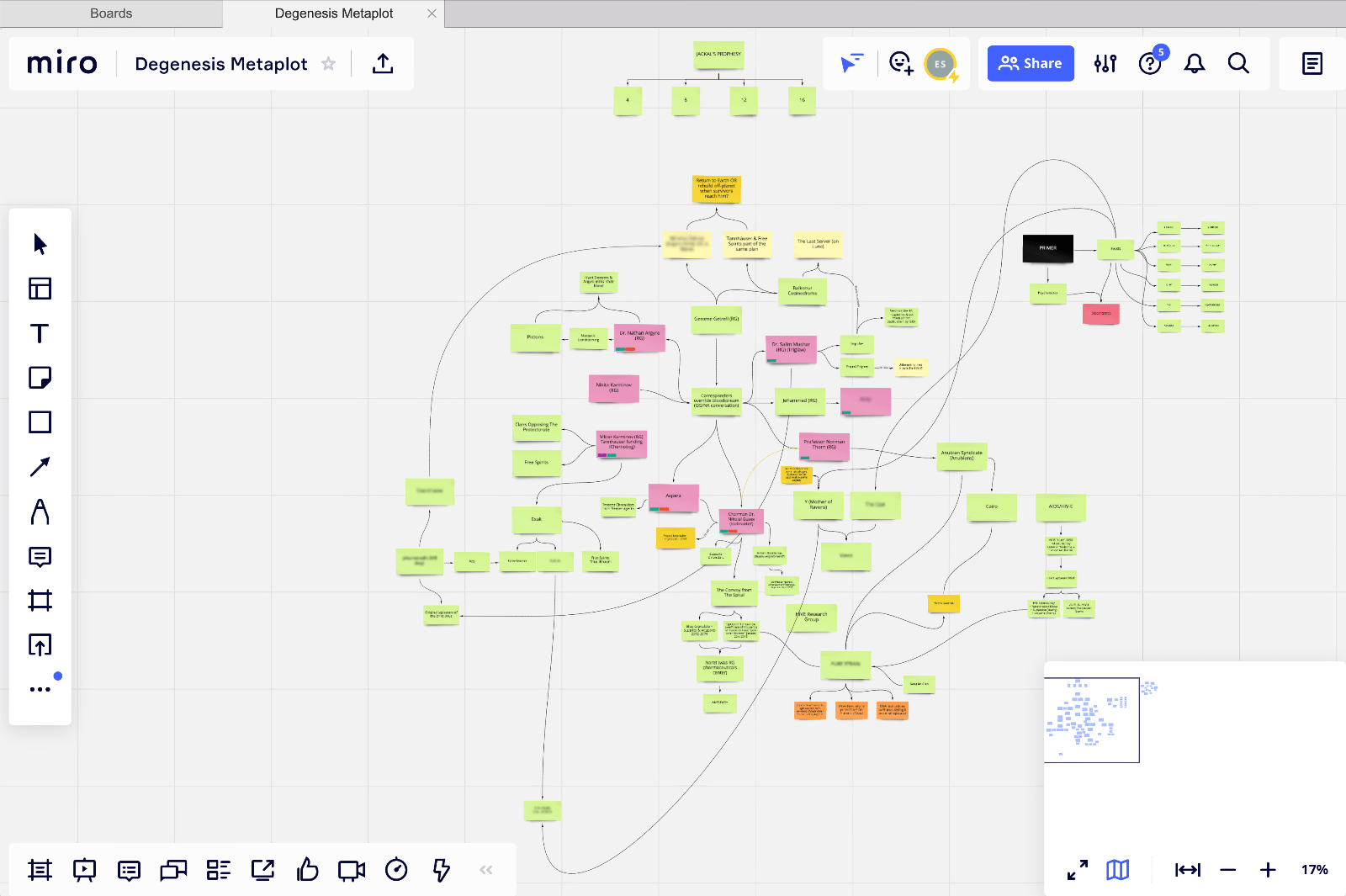
Task: Select the Degenesis Metaplot tab
Action: pos(334,13)
